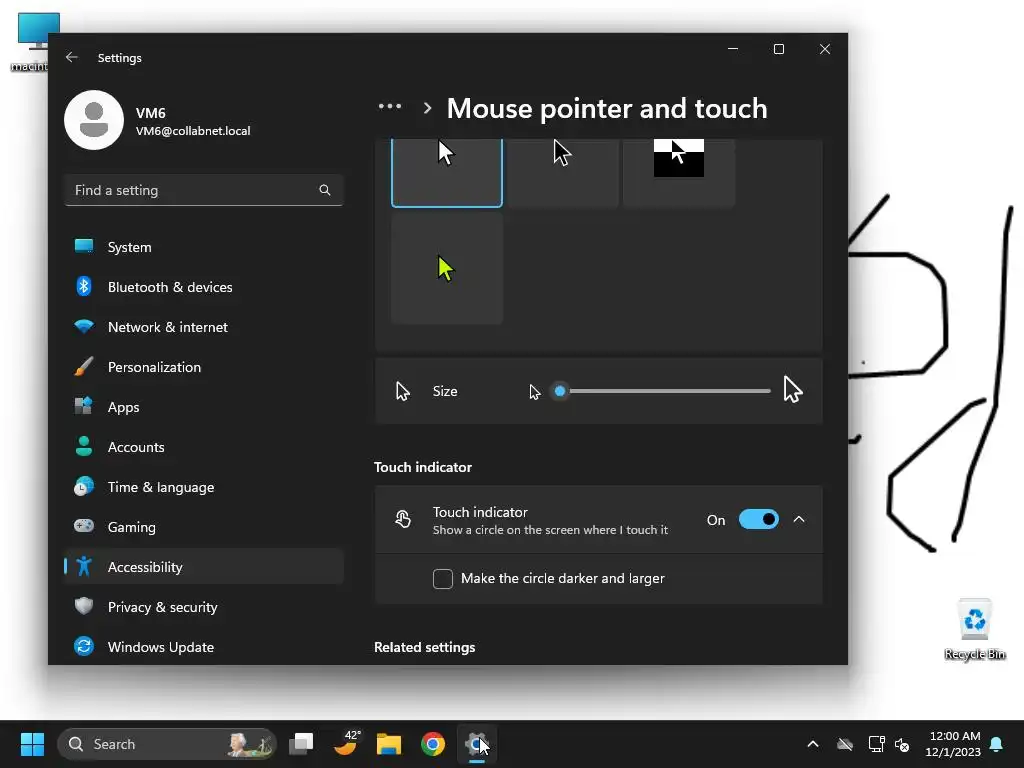Image resolution: width=1024 pixels, height=768 pixels.
Task: Open the Windows Start menu
Action: tap(32, 744)
